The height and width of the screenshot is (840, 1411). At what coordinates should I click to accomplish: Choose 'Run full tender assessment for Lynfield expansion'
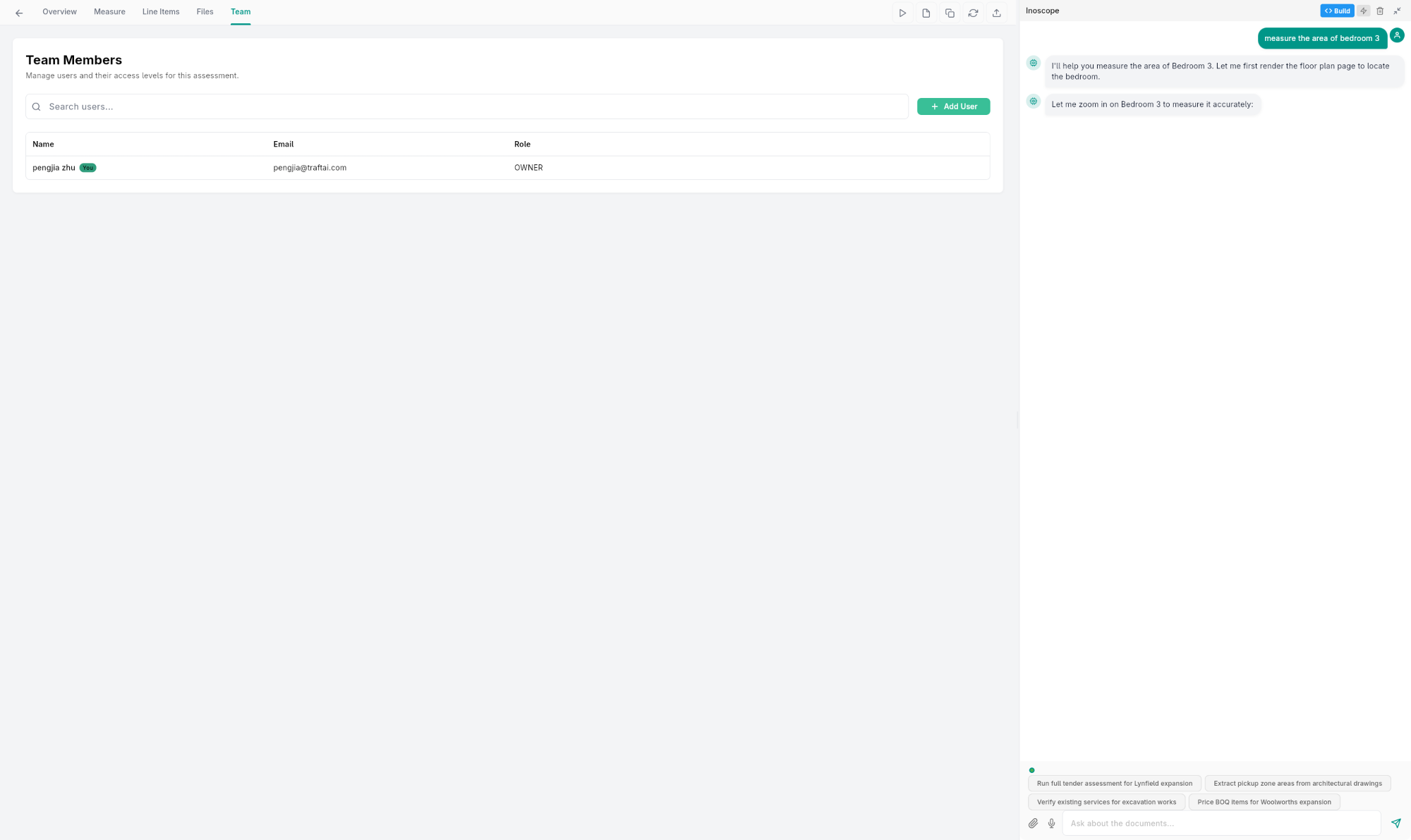tap(1115, 783)
